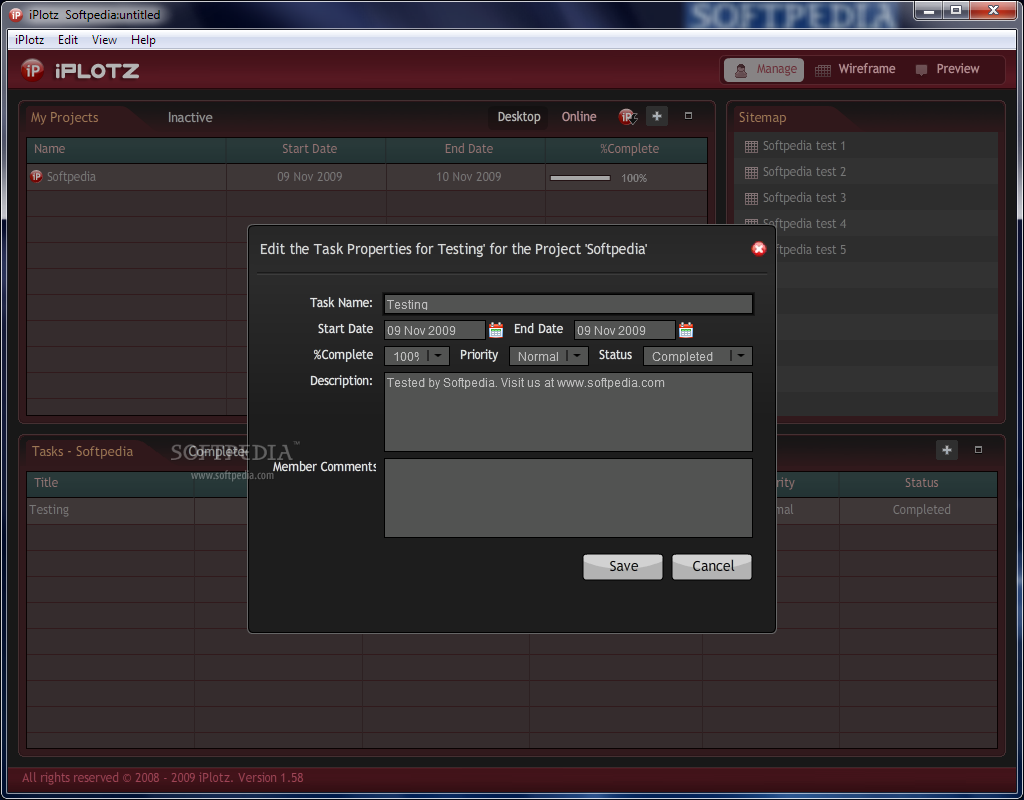Screen dimensions: 1024x800
Task: Click the 09 Nov 2009 project start date
Action: click(309, 176)
